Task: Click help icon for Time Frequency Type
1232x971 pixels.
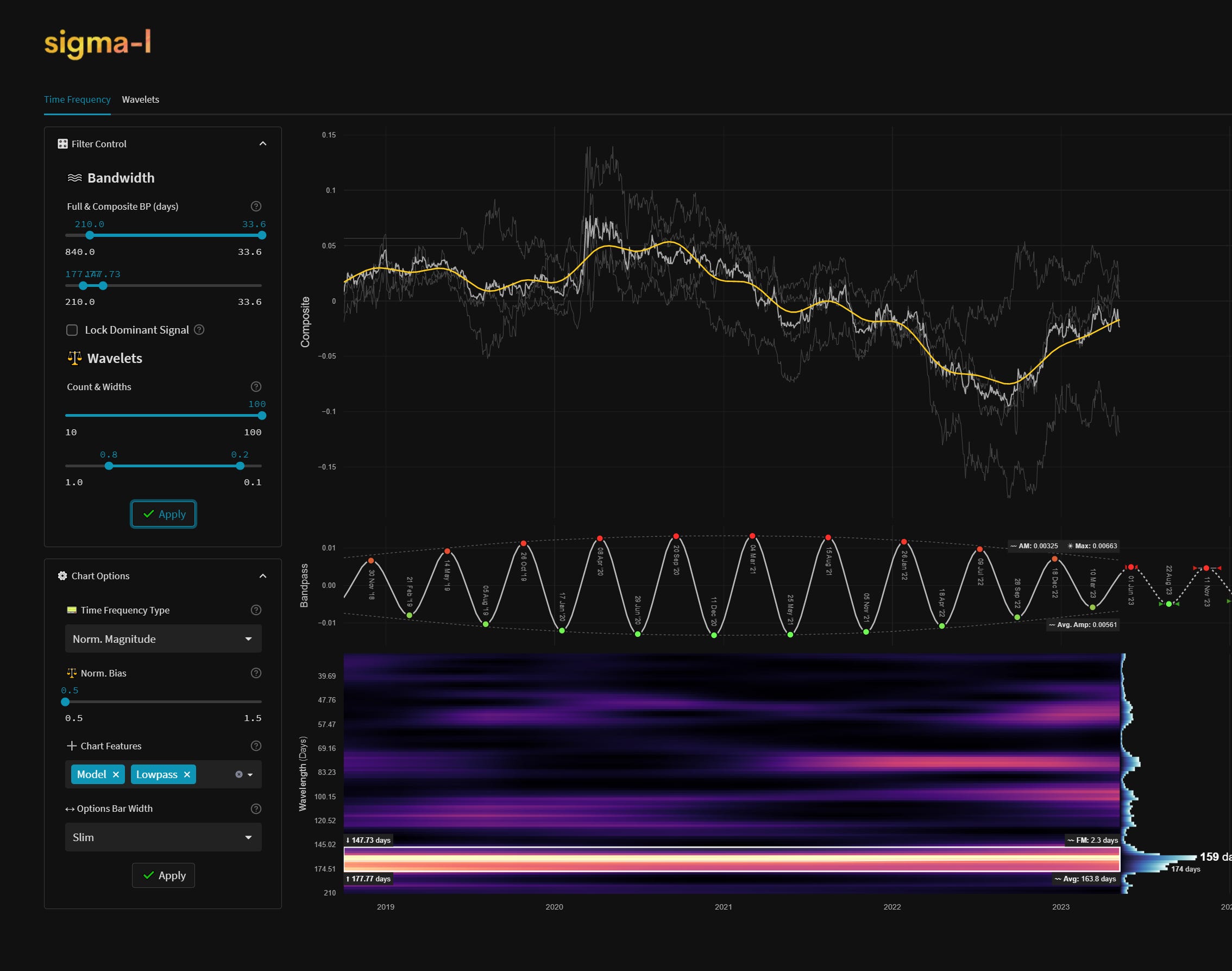Action: [x=256, y=610]
